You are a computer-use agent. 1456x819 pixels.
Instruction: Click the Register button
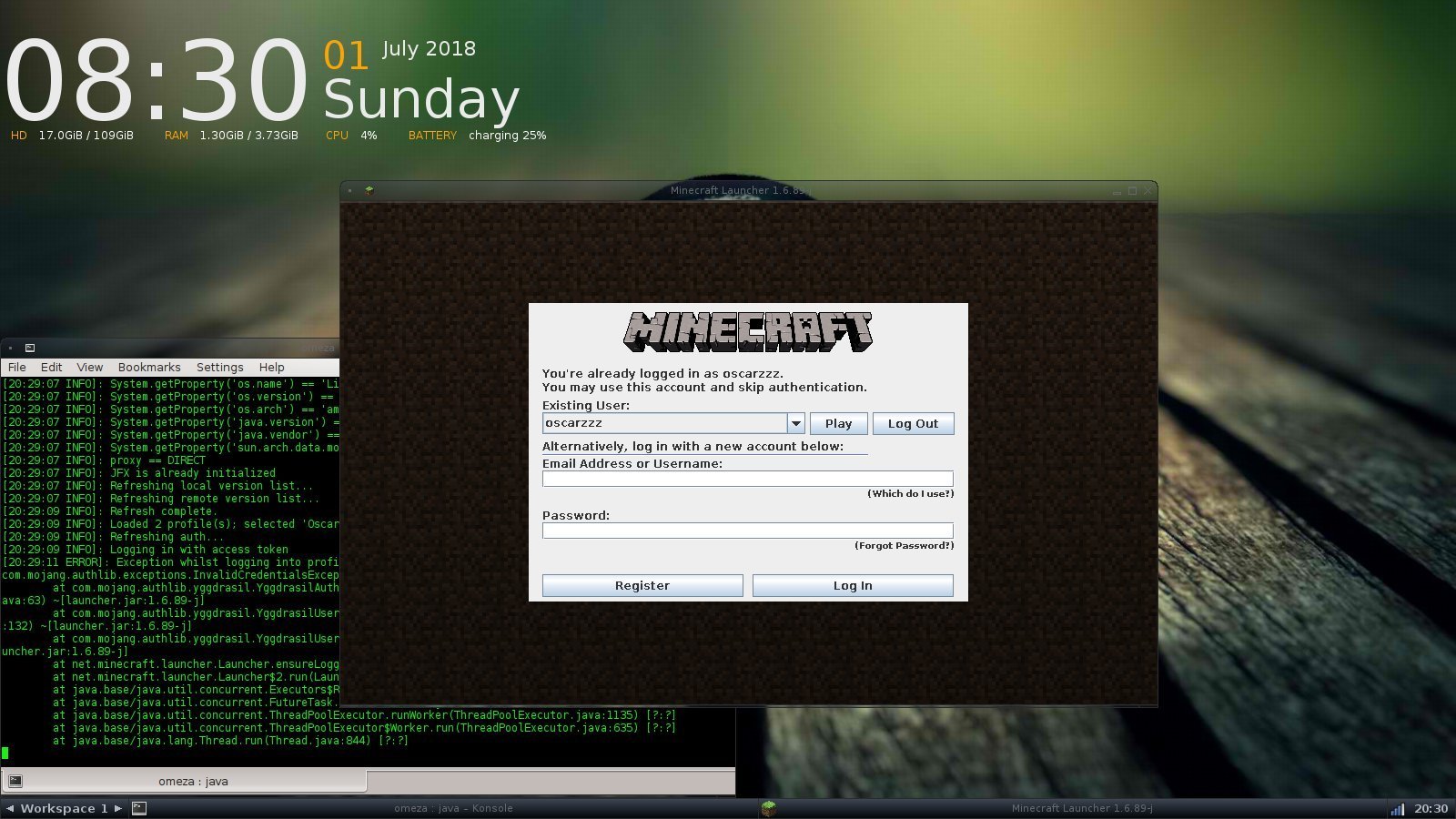(642, 585)
